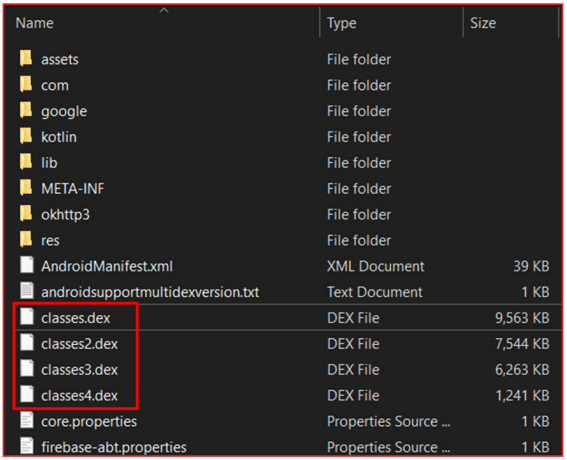Select androidsupportmultidexversion.txt file name
The image size is (567, 460).
(x=150, y=292)
